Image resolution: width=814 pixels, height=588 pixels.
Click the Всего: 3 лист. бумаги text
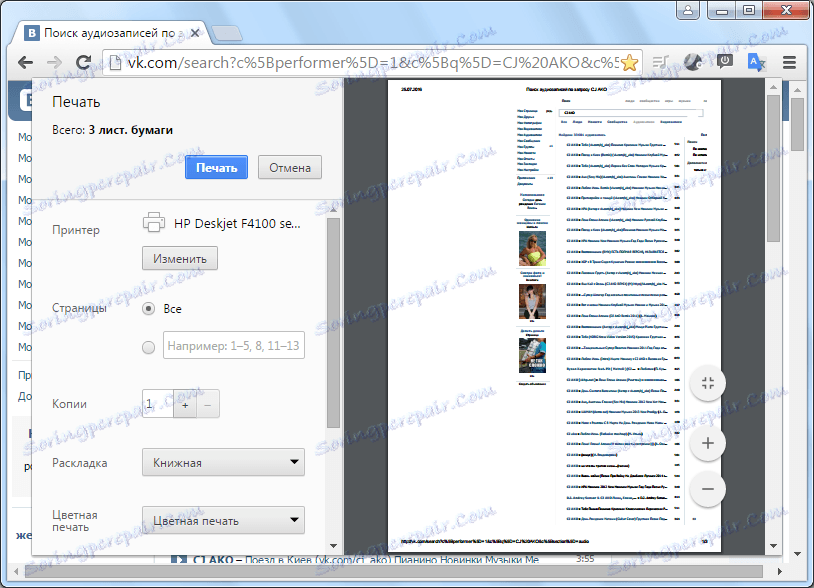point(112,130)
